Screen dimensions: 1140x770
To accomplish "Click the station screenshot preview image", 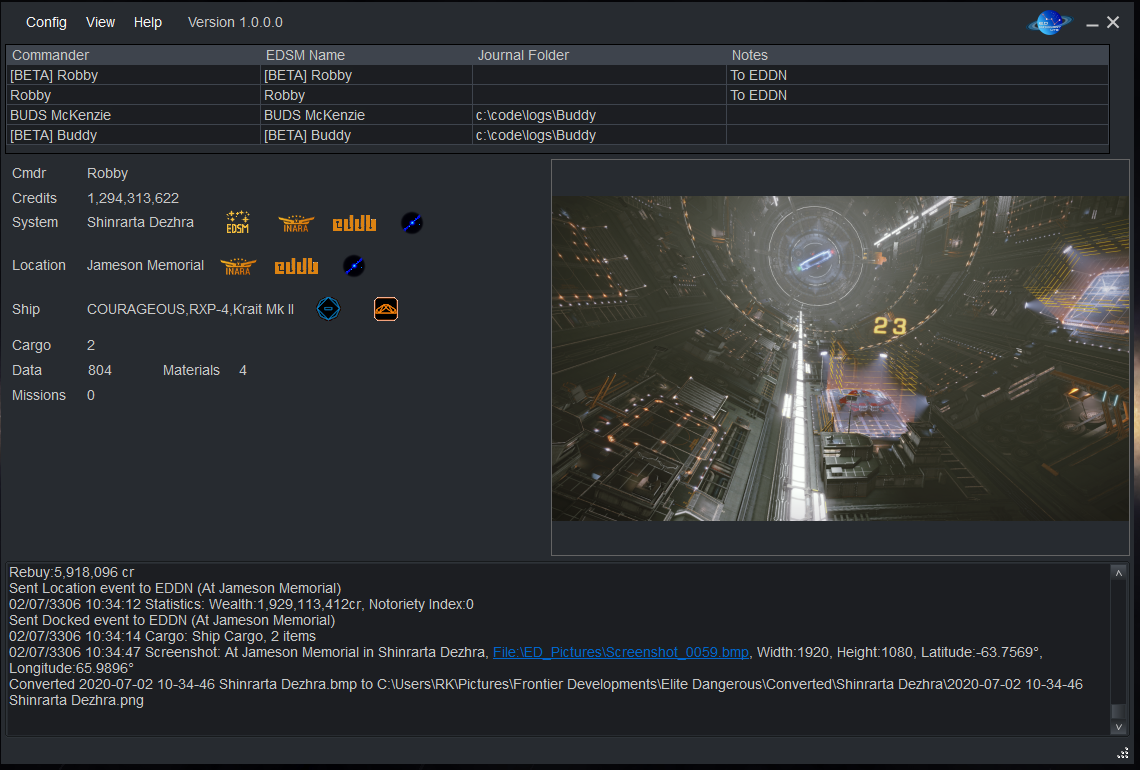I will coord(840,358).
